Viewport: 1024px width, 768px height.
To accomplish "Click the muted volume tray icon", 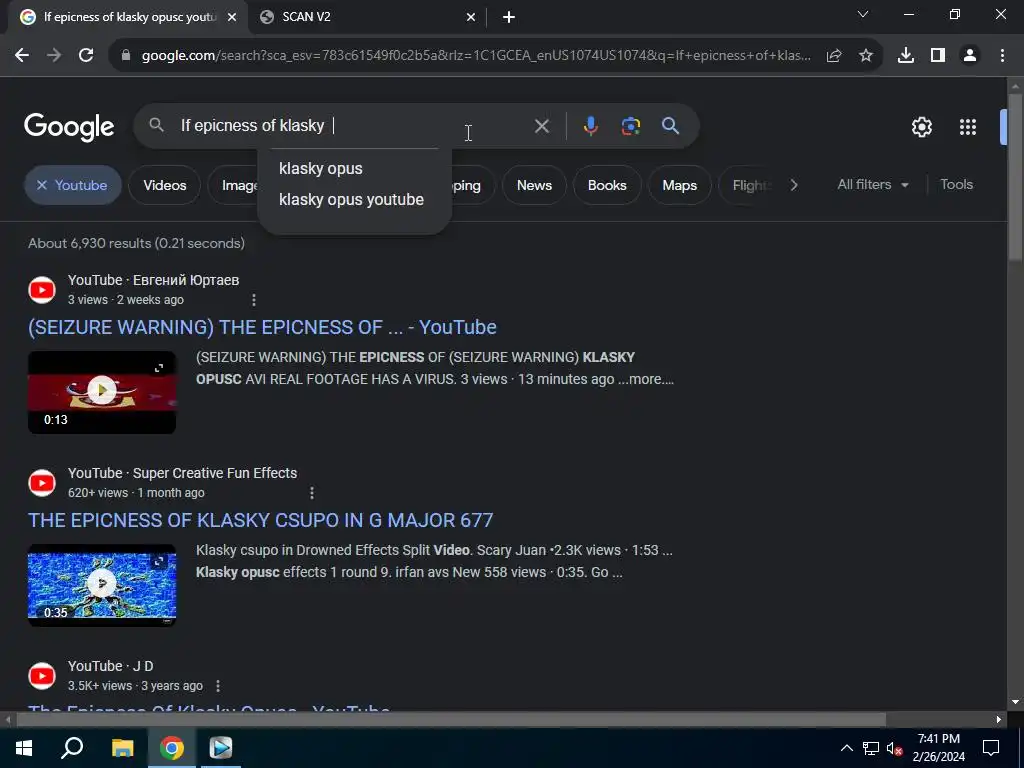I will point(893,748).
